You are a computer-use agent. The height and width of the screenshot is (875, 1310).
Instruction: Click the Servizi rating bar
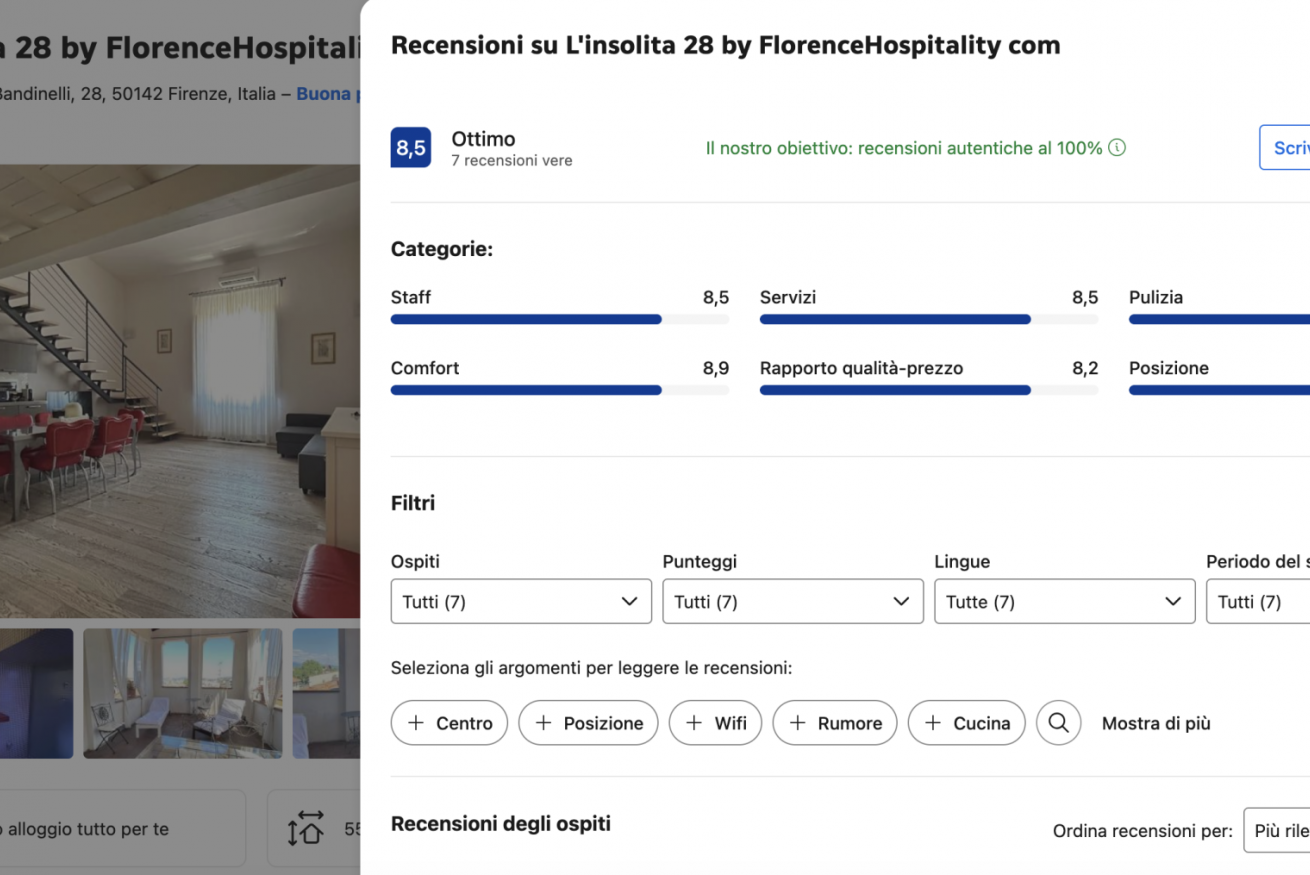[929, 319]
